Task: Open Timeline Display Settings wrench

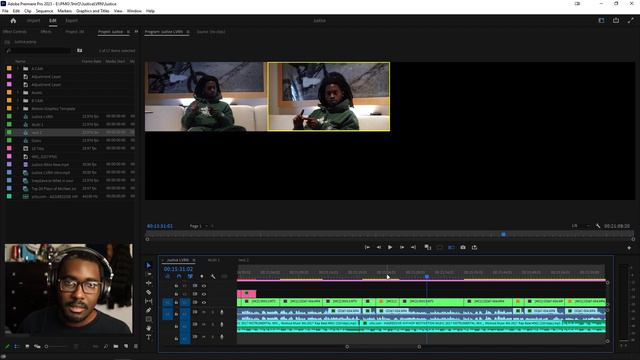Action: tap(213, 276)
